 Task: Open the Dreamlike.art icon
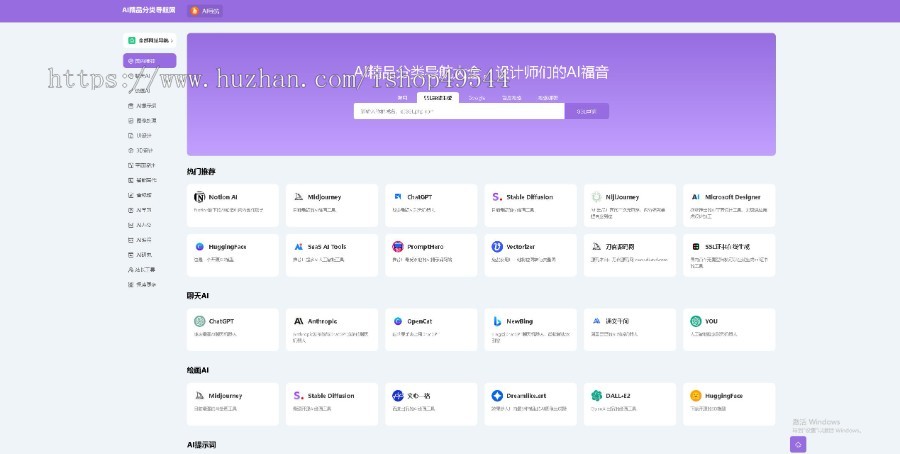coord(497,396)
